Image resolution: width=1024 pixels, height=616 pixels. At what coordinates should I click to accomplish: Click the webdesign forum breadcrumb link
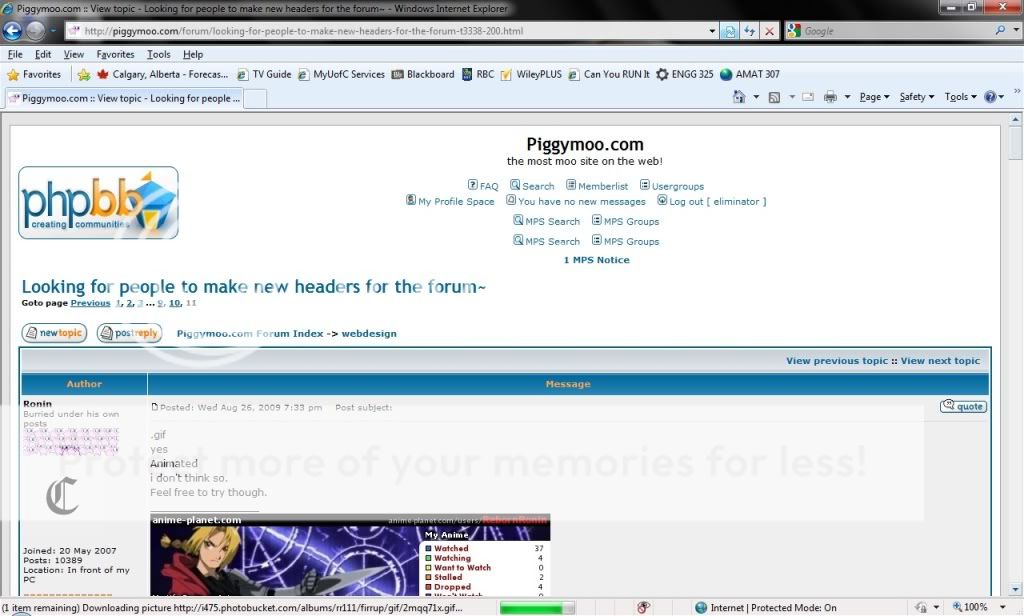click(x=369, y=333)
